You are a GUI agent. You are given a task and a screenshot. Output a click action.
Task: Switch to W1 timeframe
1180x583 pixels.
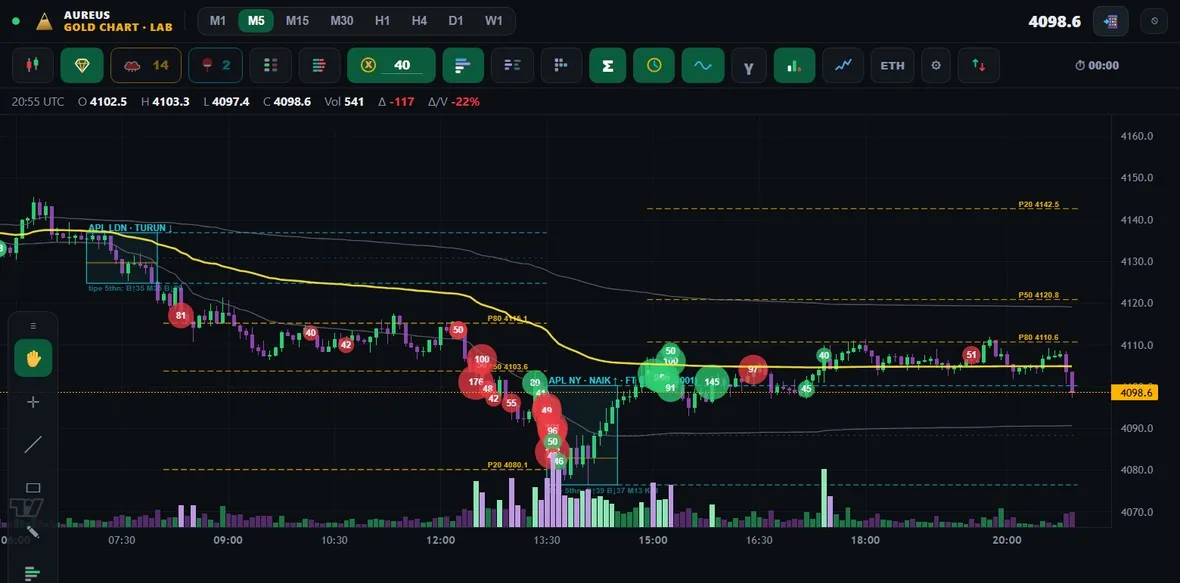pyautogui.click(x=494, y=21)
